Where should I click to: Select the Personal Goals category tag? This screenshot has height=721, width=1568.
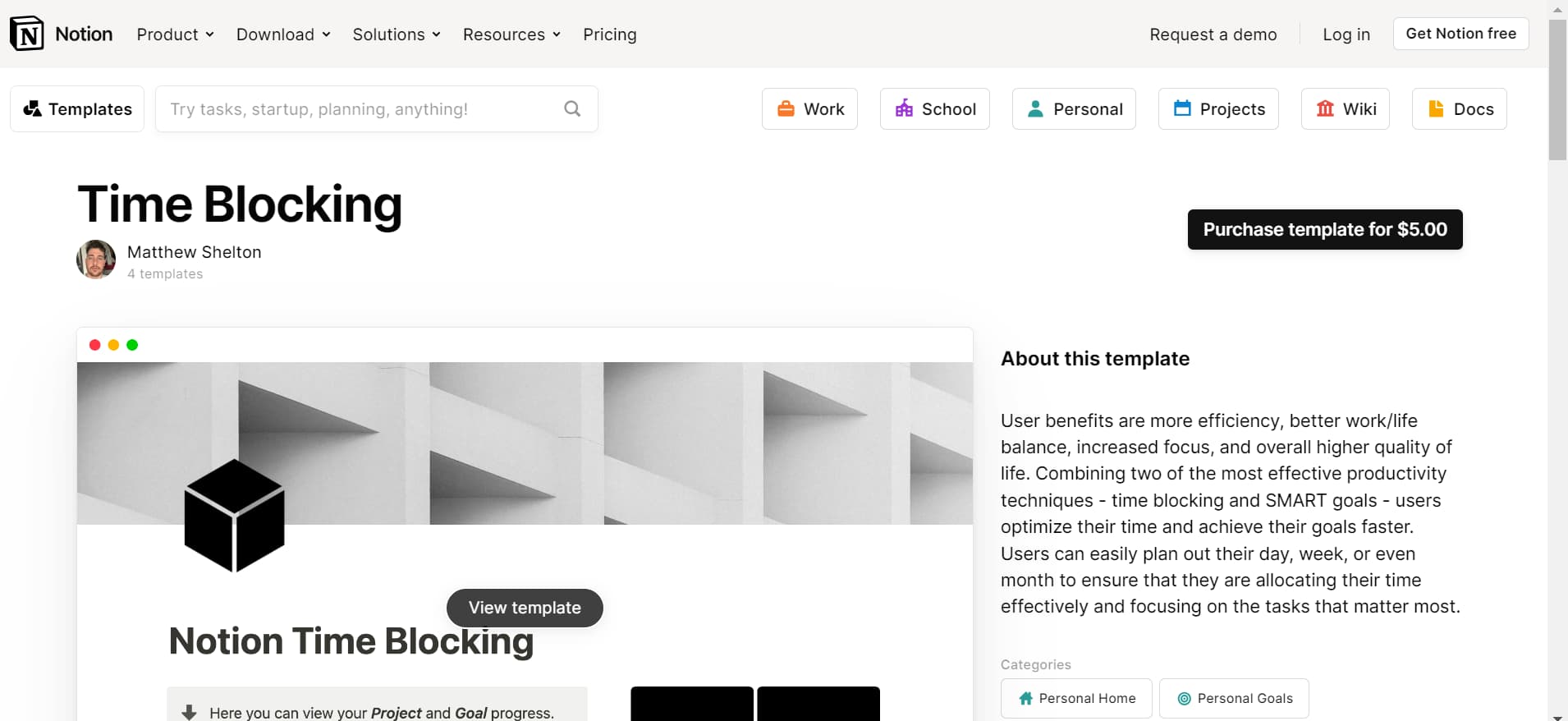(x=1234, y=698)
